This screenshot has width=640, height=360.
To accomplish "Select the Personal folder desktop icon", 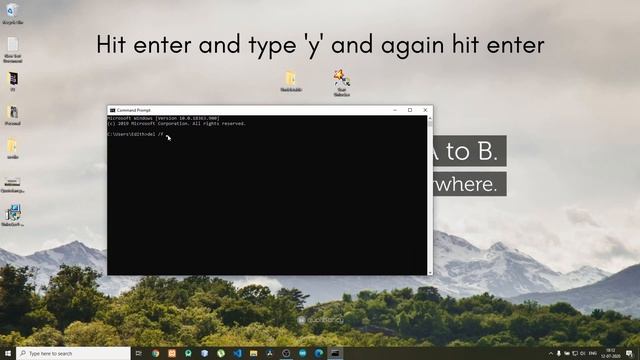I will (13, 116).
